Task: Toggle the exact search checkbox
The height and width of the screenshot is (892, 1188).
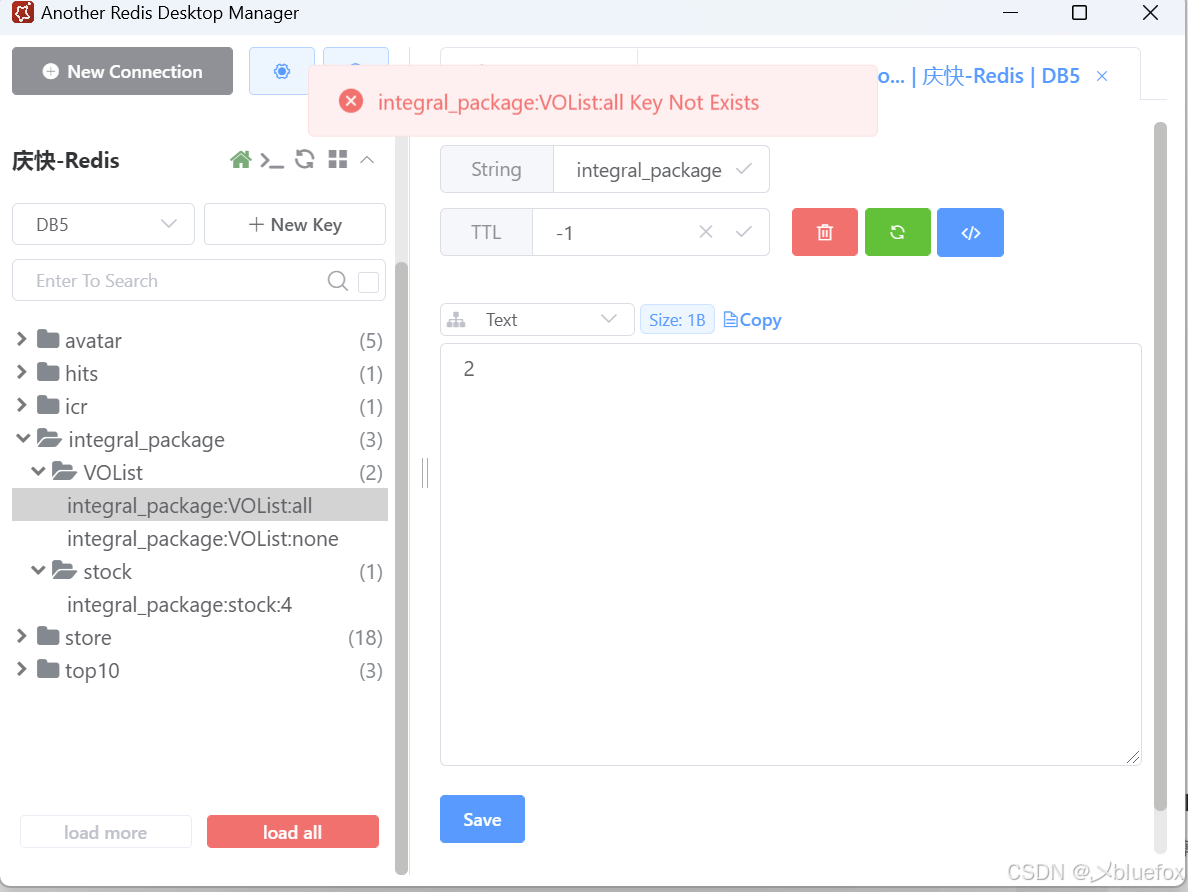Action: [x=368, y=282]
